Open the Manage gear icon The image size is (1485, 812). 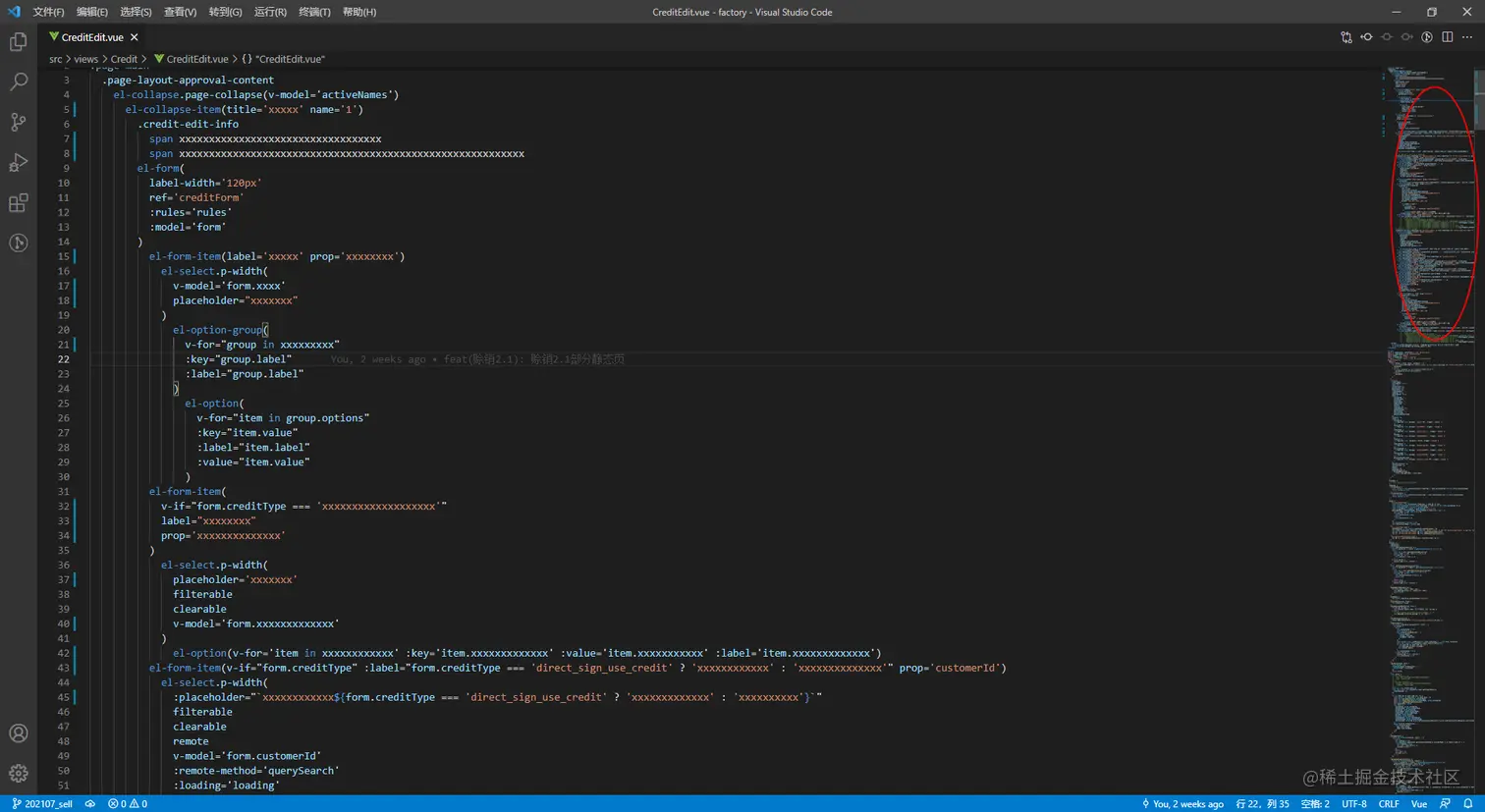[x=18, y=774]
